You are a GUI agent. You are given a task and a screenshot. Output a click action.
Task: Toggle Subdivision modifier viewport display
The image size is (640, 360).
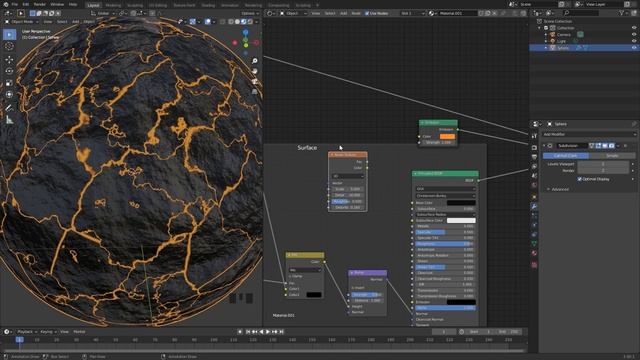coord(605,146)
